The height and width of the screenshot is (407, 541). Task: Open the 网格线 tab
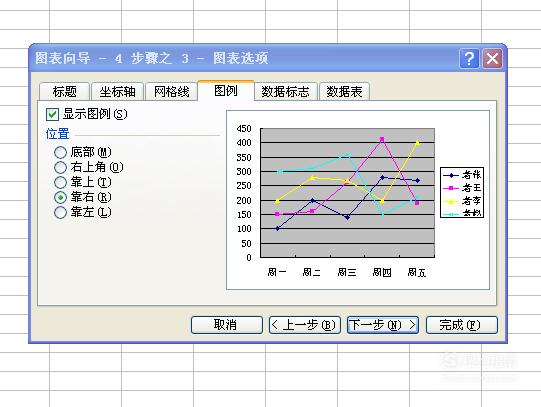click(x=171, y=92)
